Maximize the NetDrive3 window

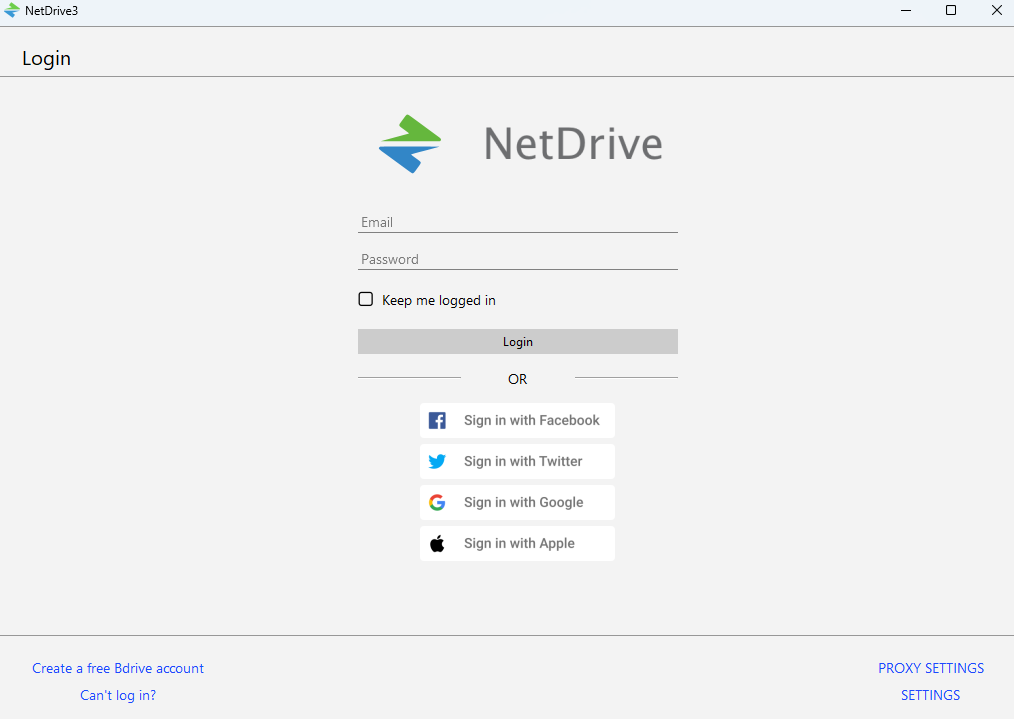pos(951,11)
